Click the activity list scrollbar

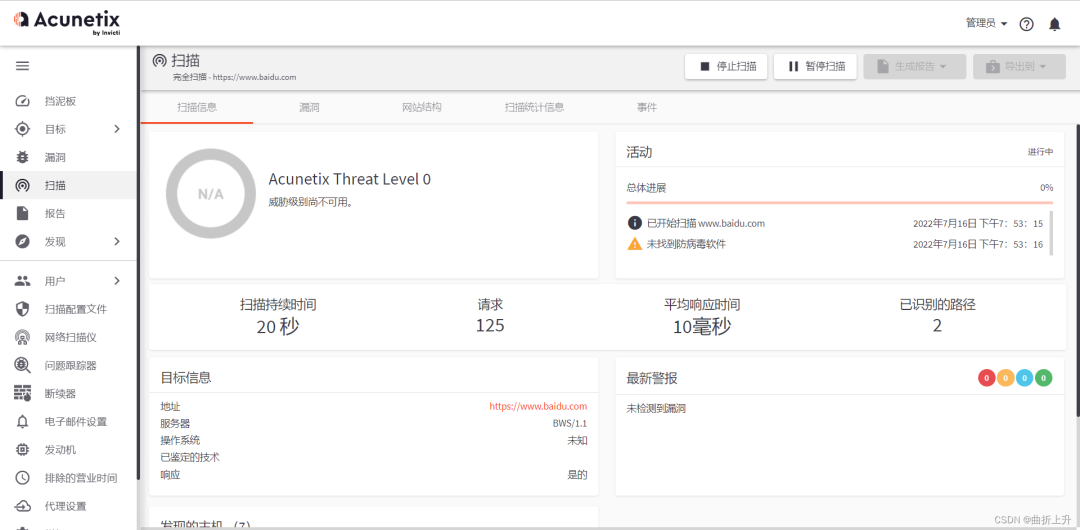point(1051,233)
